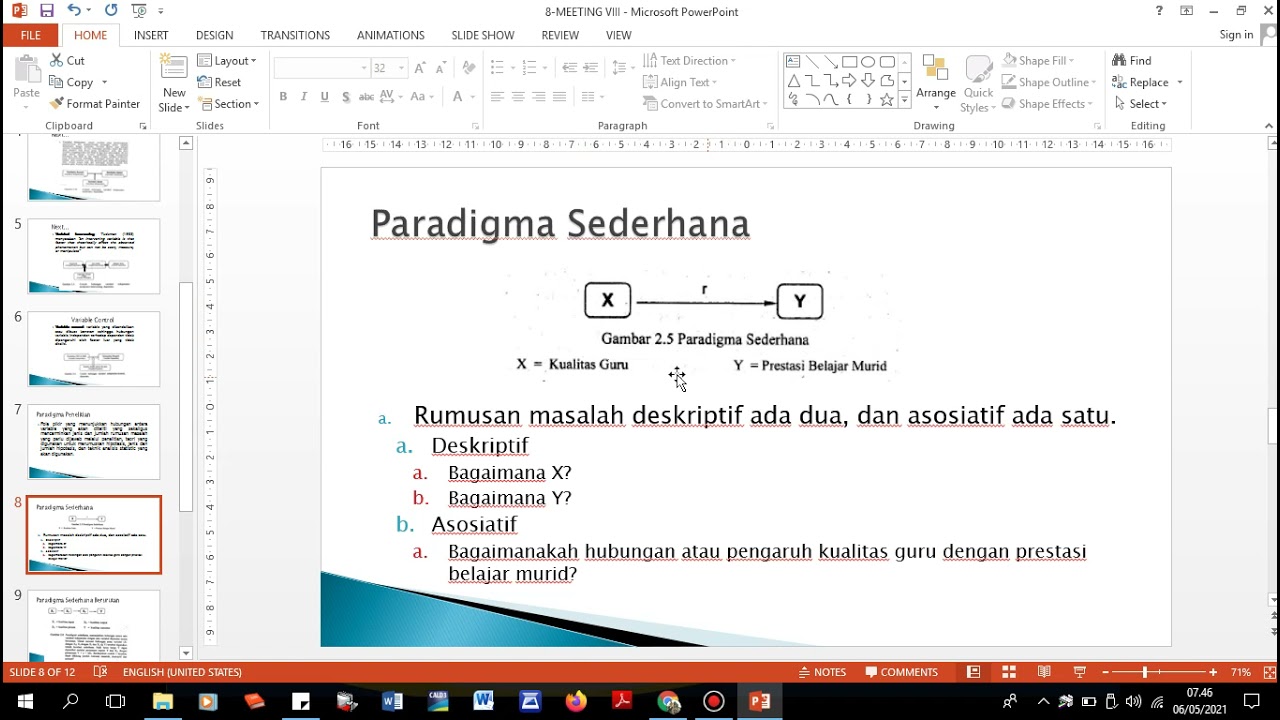Click the Decrease List Level icon
The image size is (1280, 720).
pyautogui.click(x=569, y=68)
